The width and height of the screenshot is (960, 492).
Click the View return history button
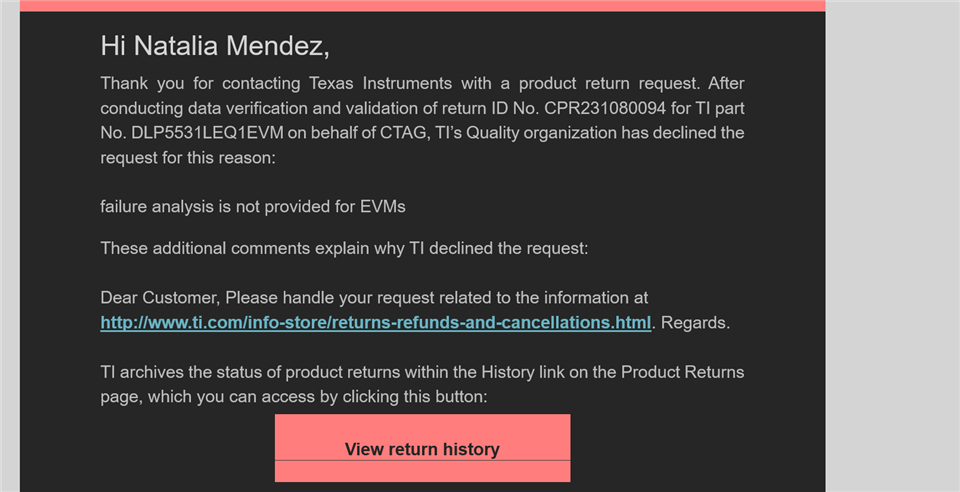[422, 449]
